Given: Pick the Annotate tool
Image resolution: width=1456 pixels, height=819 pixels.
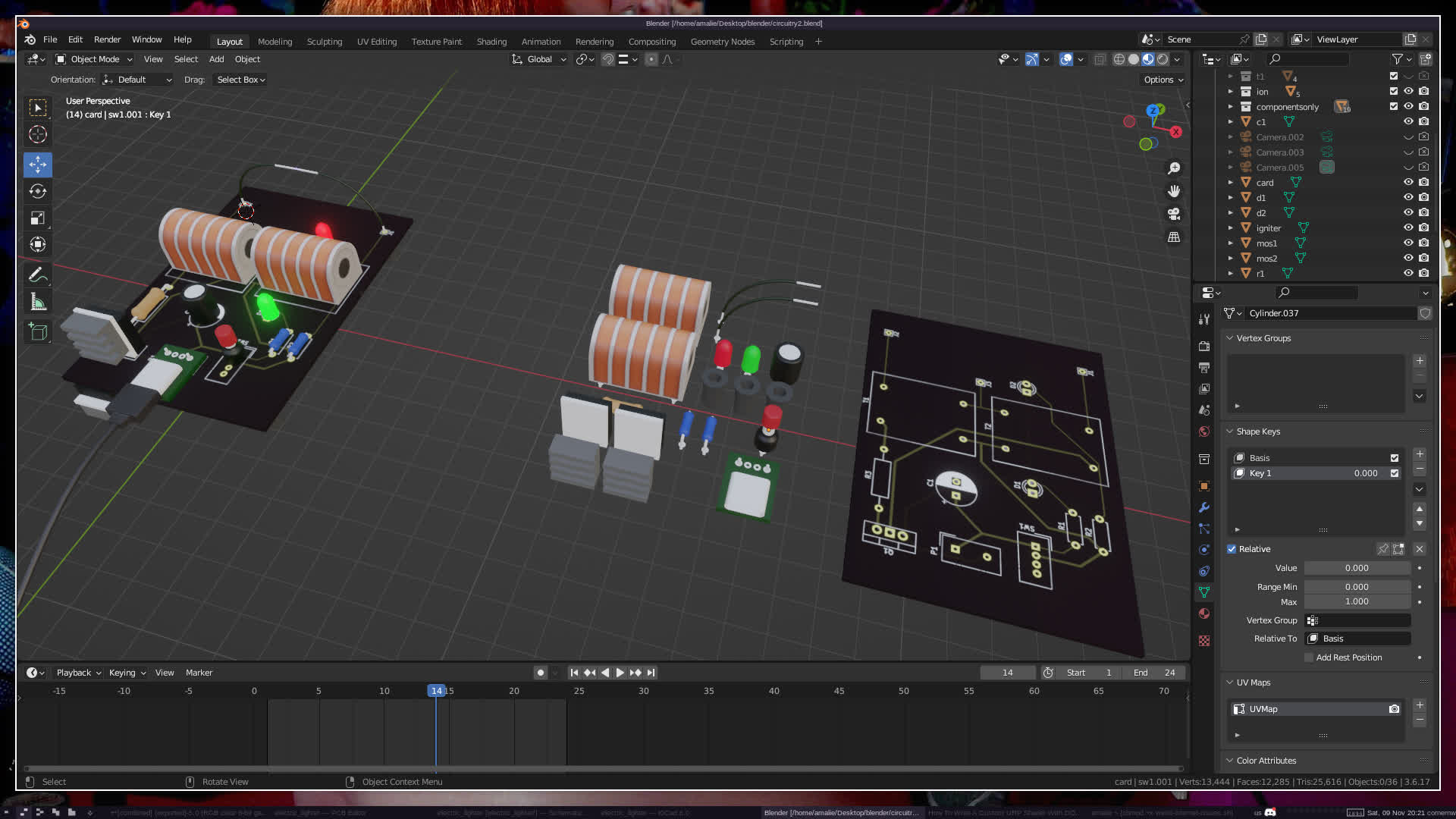Looking at the screenshot, I should (x=38, y=275).
